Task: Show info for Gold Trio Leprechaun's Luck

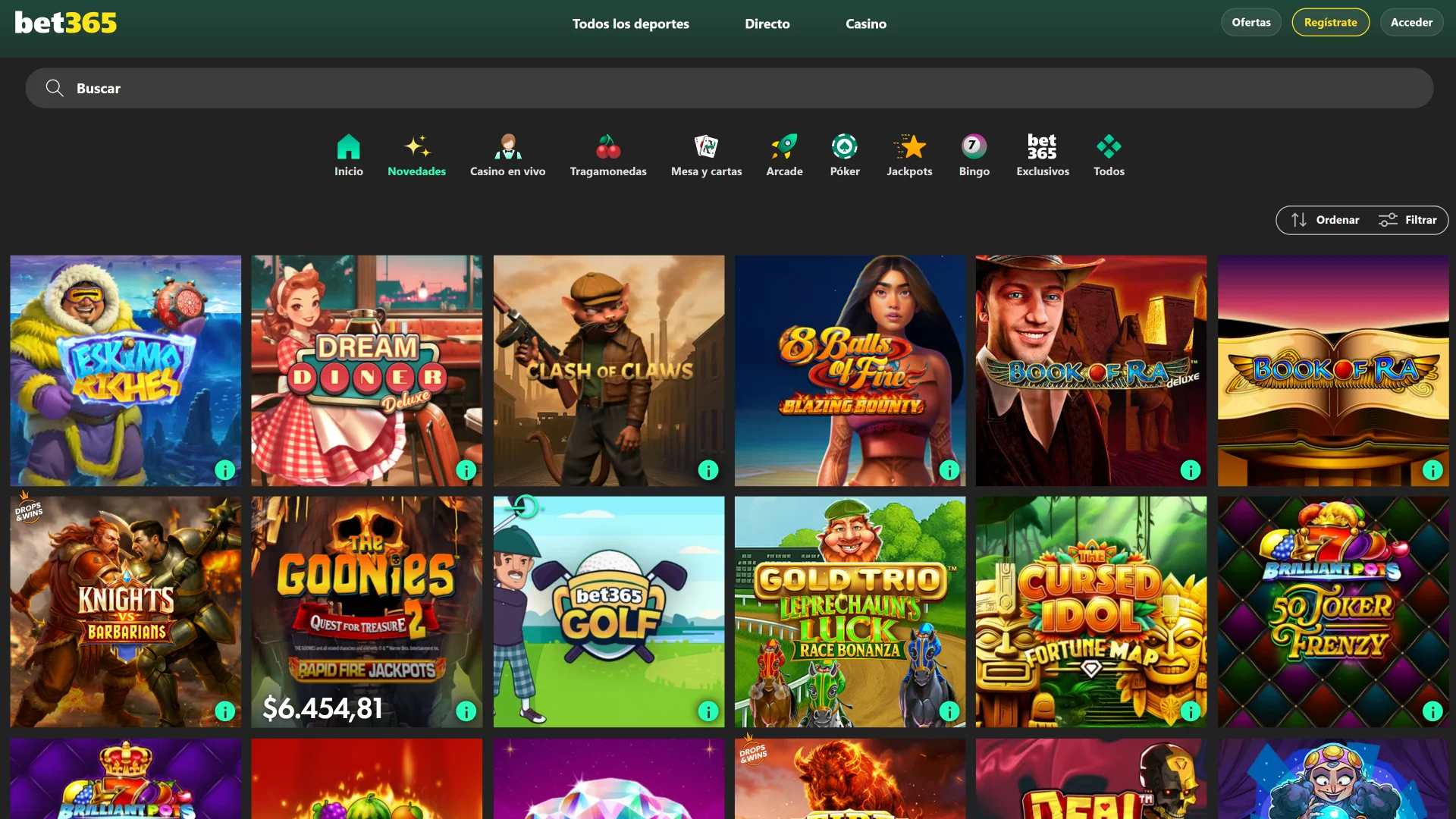Action: [949, 711]
